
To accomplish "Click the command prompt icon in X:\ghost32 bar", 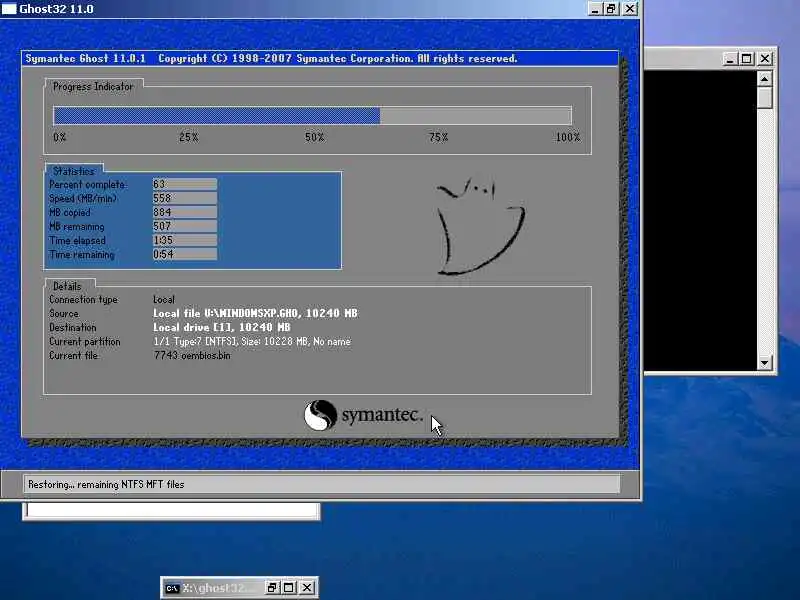I will click(x=172, y=588).
